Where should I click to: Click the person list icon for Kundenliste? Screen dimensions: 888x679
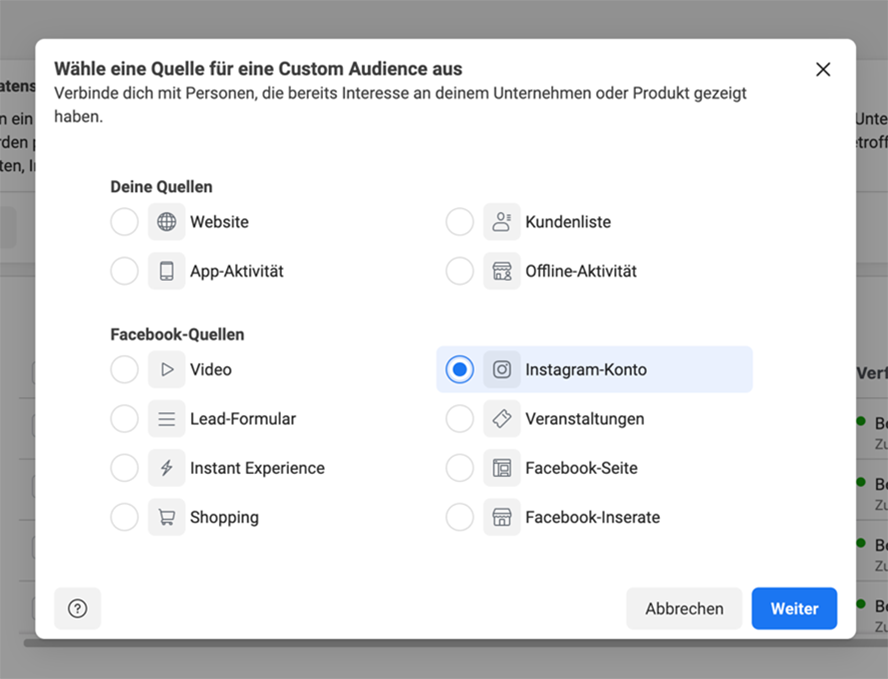pyautogui.click(x=502, y=222)
